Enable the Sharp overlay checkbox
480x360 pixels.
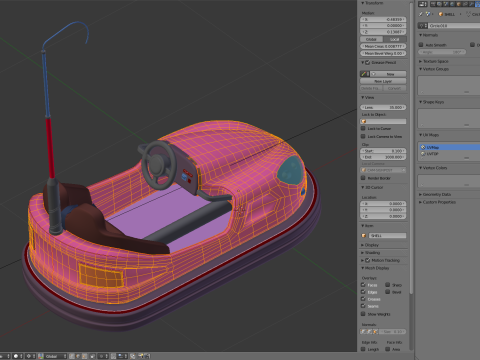point(388,285)
